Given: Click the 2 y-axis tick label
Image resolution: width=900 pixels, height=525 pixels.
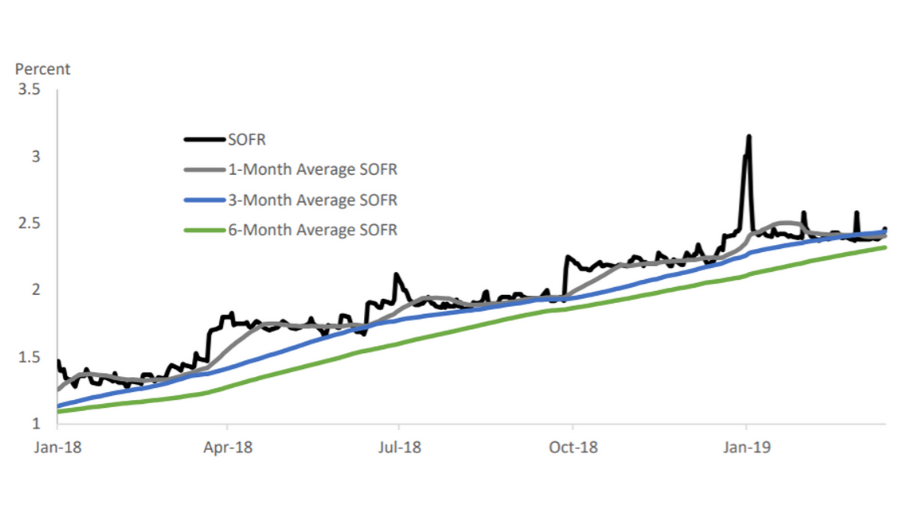Looking at the screenshot, I should click(x=36, y=290).
